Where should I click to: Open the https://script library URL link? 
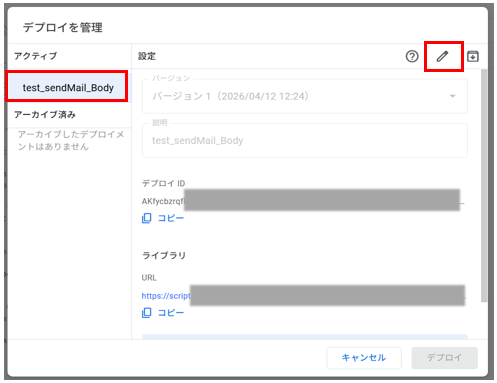[x=166, y=296]
